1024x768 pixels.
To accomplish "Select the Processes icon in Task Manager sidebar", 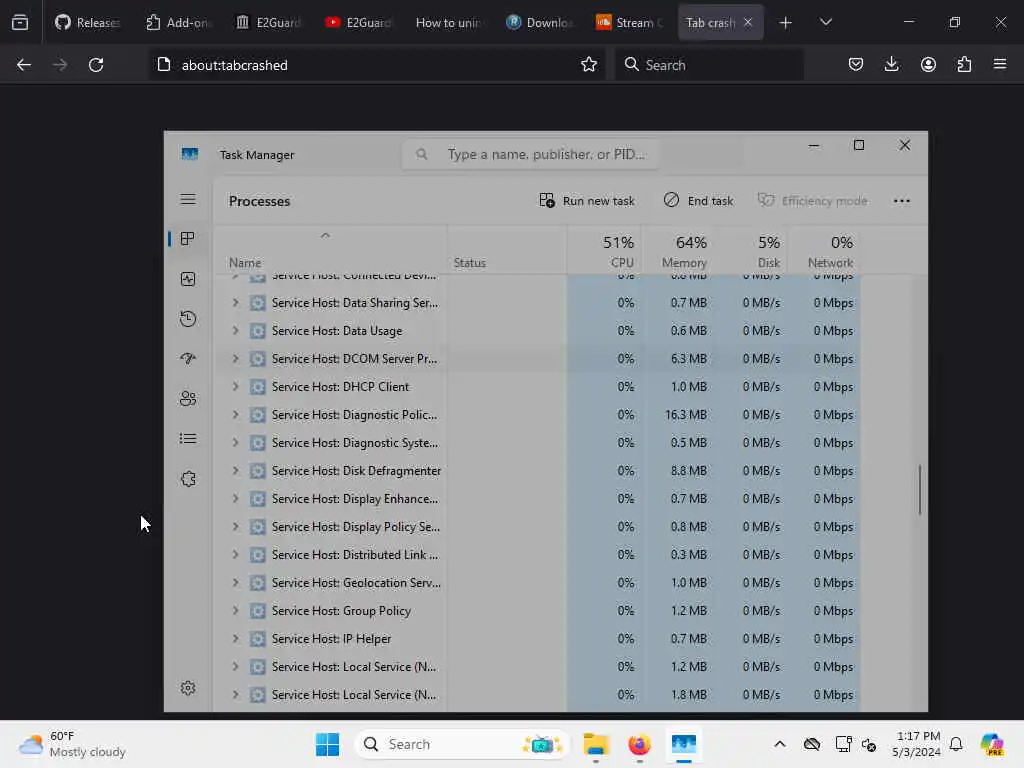I will tap(188, 239).
